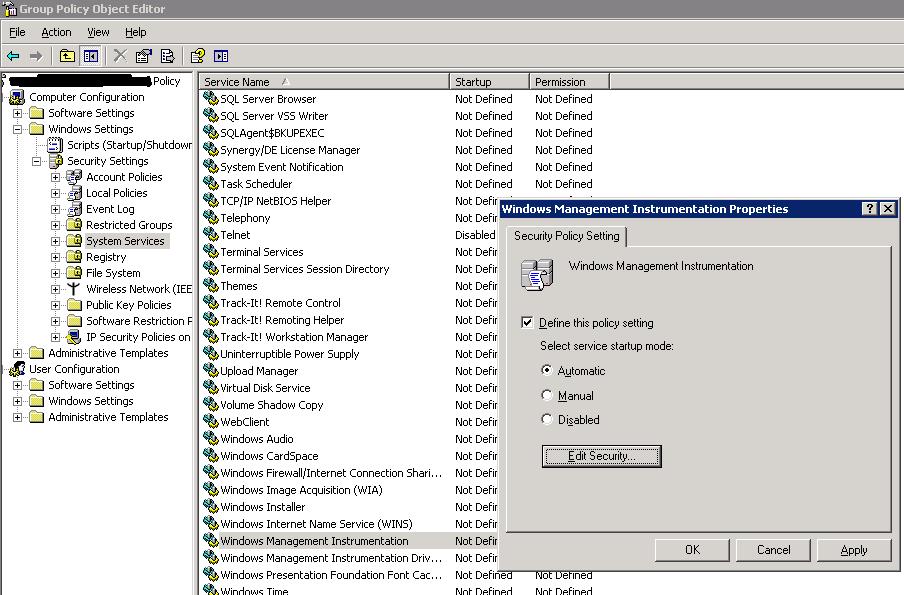
Task: Select the Manual startup mode radio button
Action: coord(546,394)
